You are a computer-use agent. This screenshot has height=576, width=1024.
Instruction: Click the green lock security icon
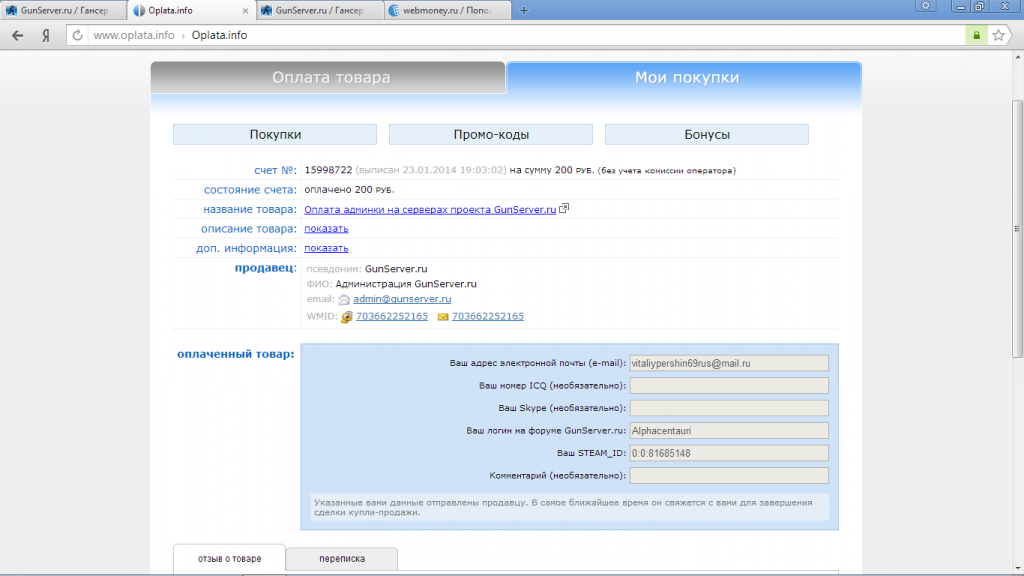[x=975, y=35]
